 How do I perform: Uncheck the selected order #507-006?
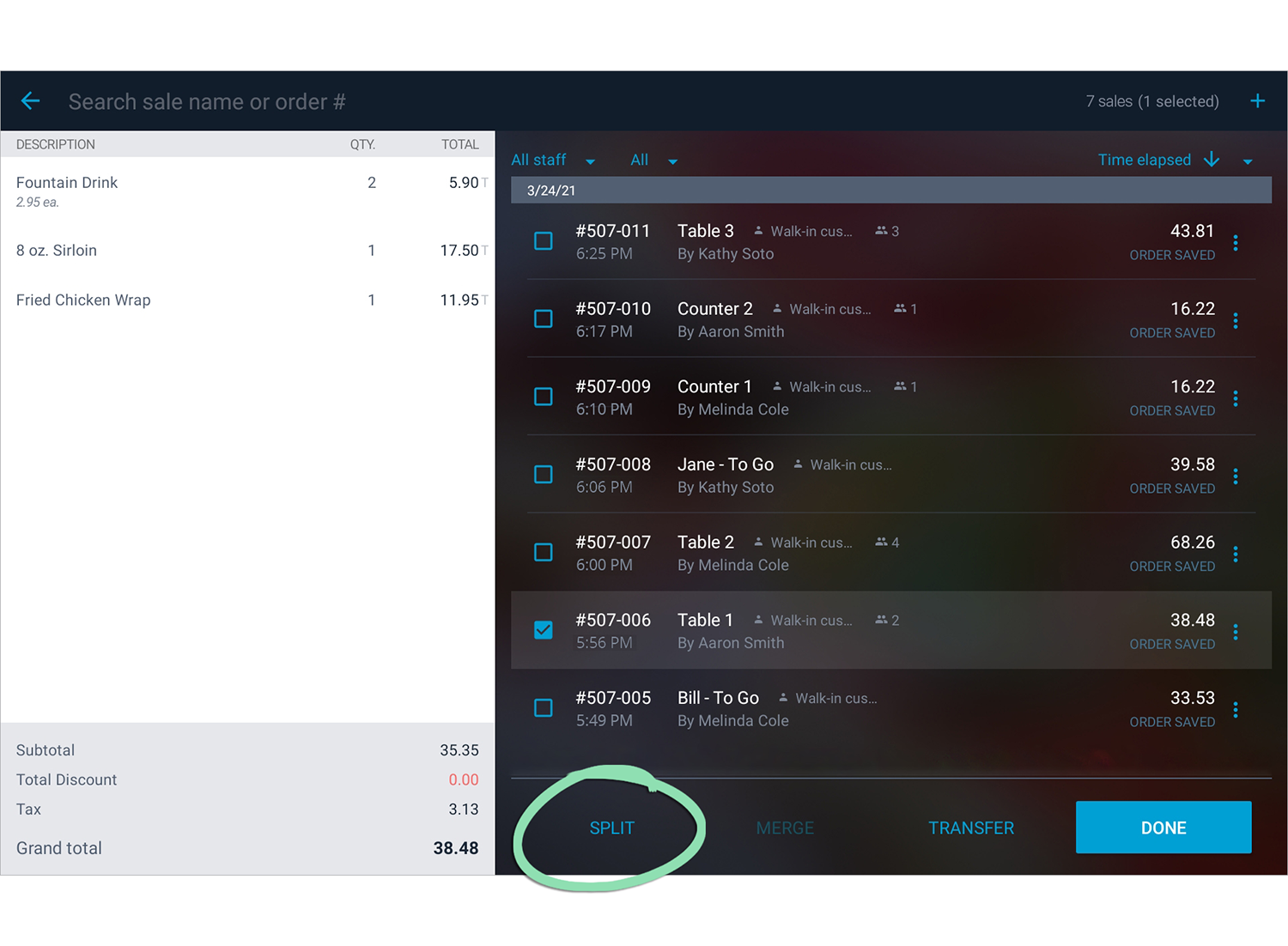(544, 630)
